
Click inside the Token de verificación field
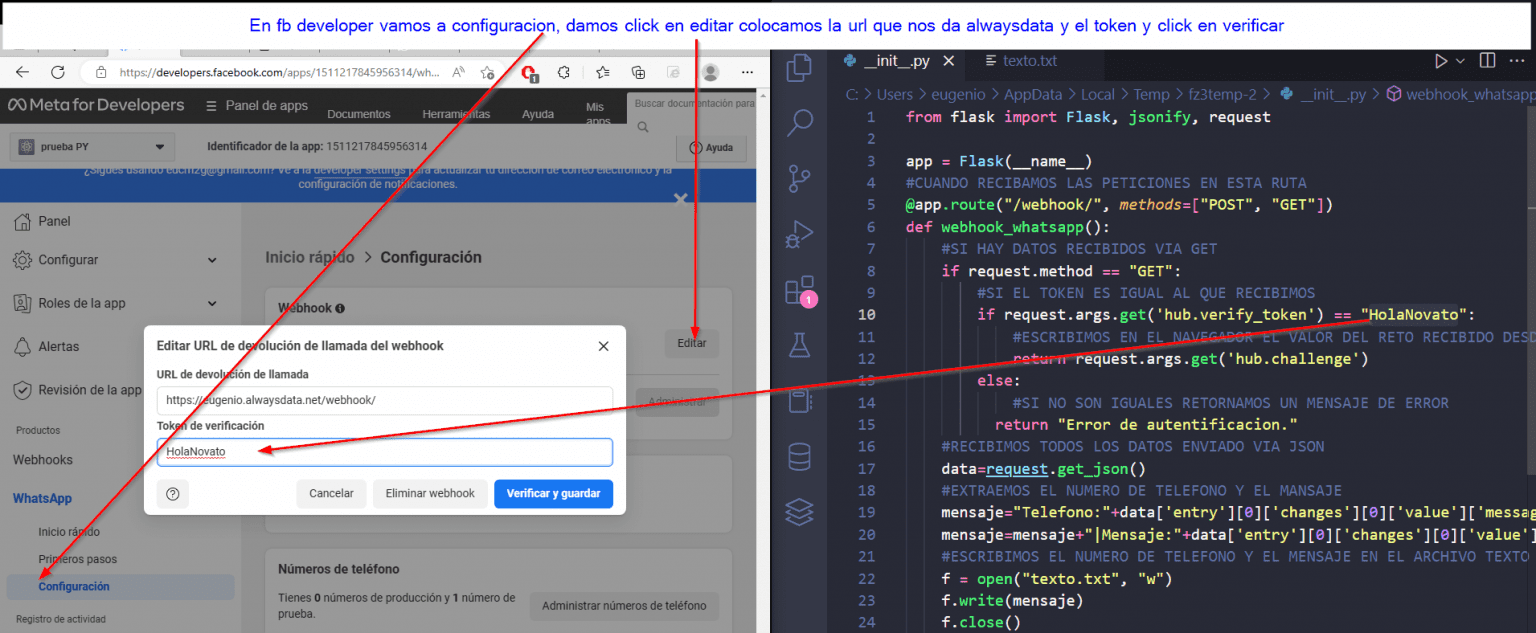(385, 452)
